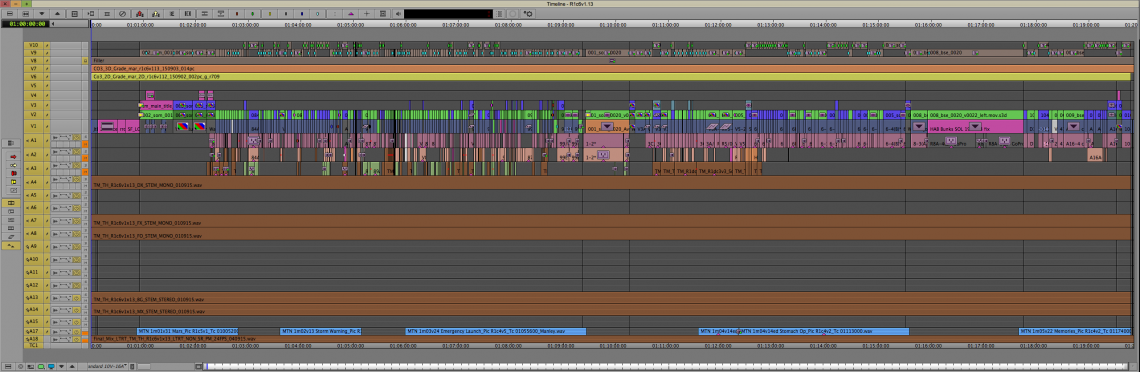Image resolution: width=1140 pixels, height=372 pixels.
Task: Select the MTN 1m01v31 Mars clip
Action: [x=188, y=331]
